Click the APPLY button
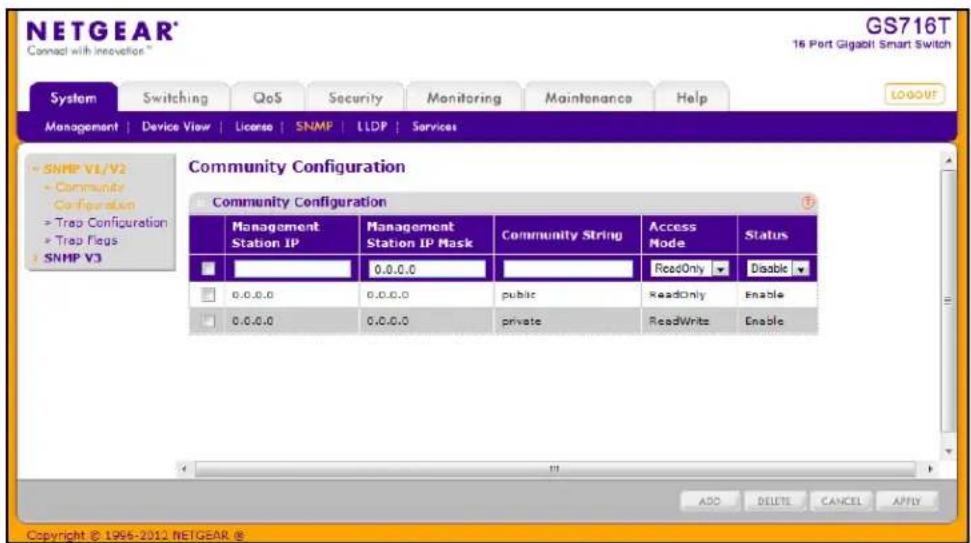 click(907, 502)
